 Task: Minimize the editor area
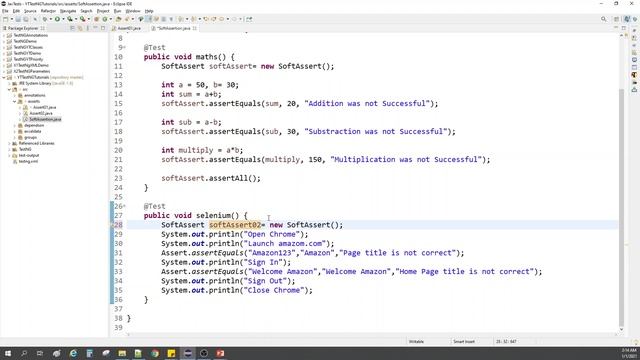point(616,28)
